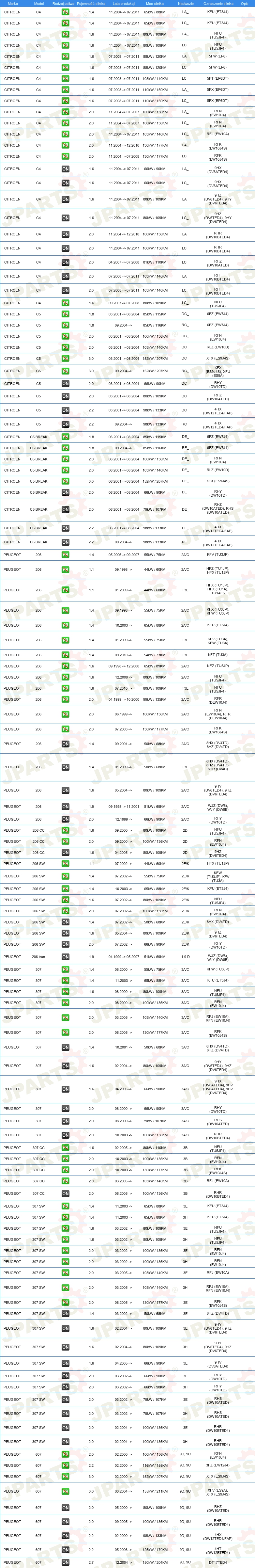Screen dimensions: 255x1568
Task: Click petrol icon in Peugeot 307 CC RFK row
Action: click(65, 1169)
